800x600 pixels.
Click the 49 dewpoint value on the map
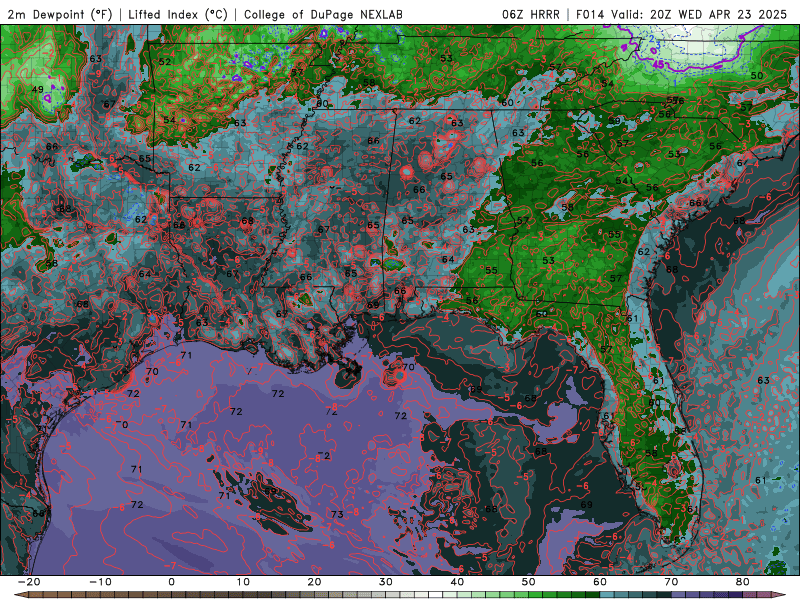point(37,89)
